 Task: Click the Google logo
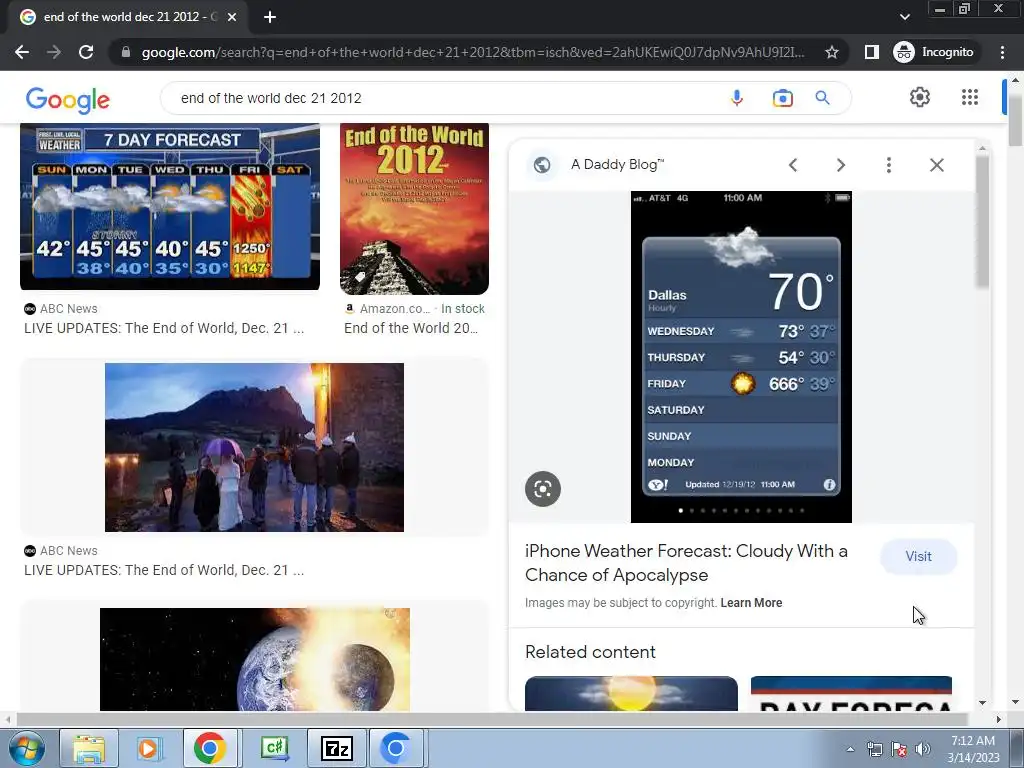[x=68, y=99]
